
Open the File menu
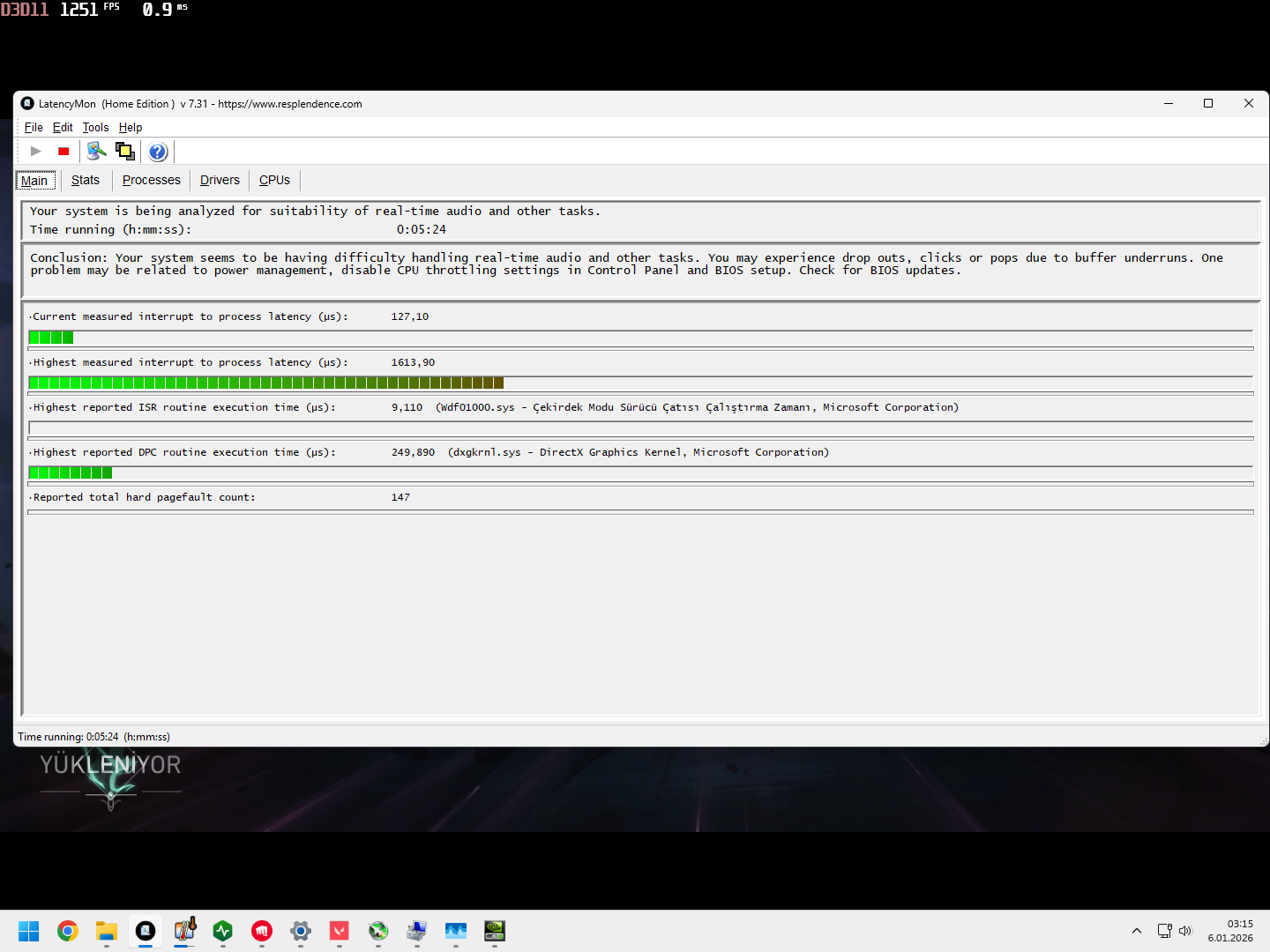[34, 128]
